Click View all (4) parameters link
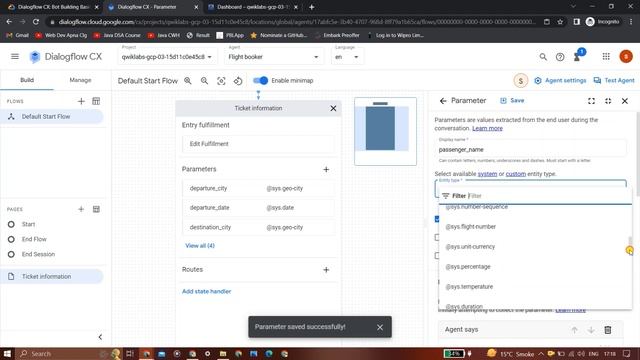The image size is (640, 360). click(200, 246)
